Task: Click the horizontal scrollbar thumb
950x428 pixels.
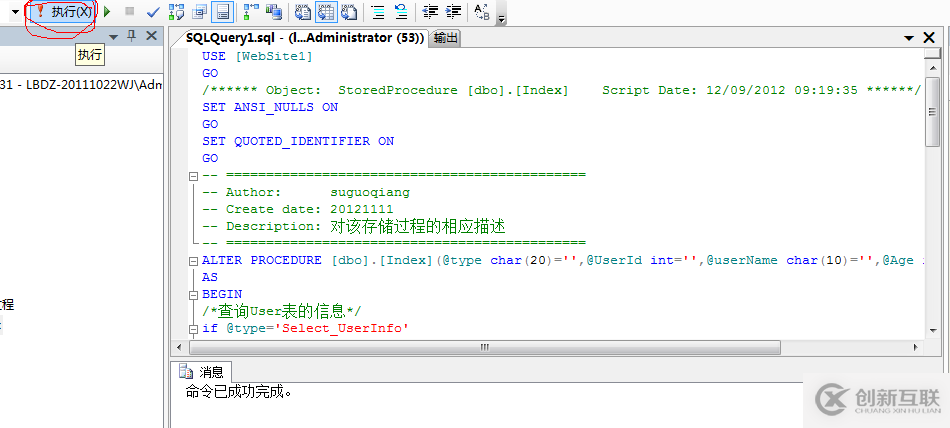Action: pyautogui.click(x=485, y=347)
